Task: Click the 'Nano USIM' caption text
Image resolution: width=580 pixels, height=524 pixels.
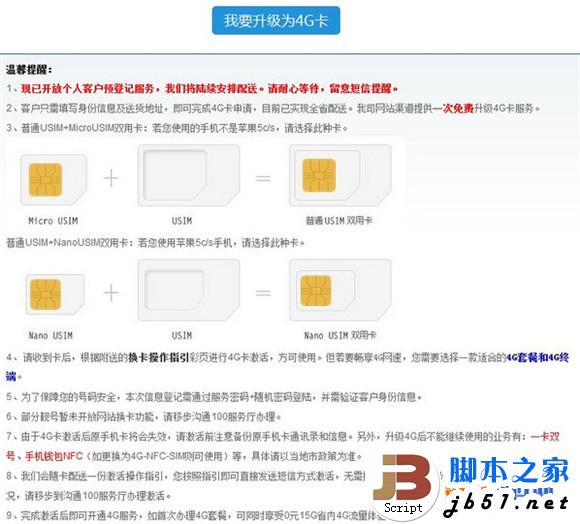Action: (51, 336)
